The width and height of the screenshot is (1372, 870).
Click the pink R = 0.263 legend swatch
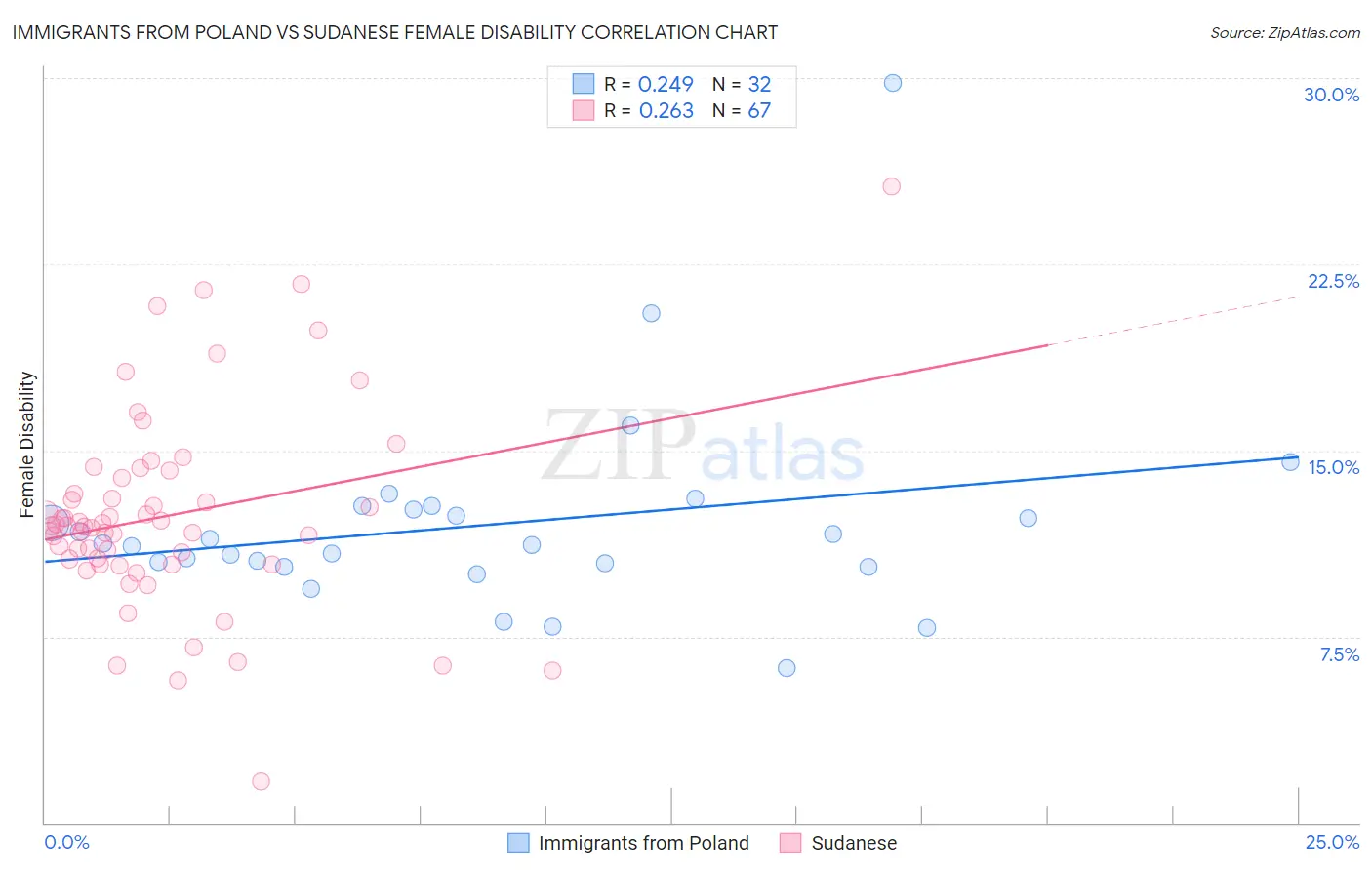coord(584,110)
